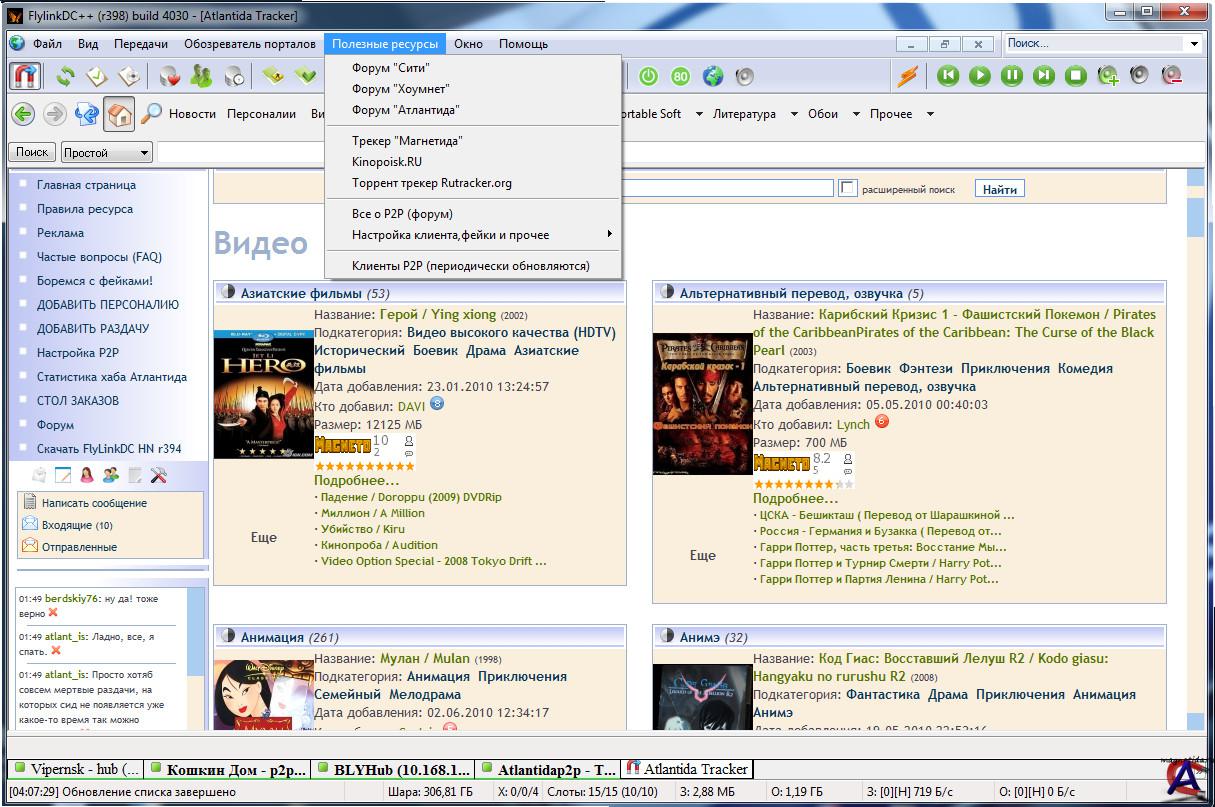Open the 'Поиск...' combo box dropdown arrow
The height and width of the screenshot is (807, 1215).
pos(1194,43)
